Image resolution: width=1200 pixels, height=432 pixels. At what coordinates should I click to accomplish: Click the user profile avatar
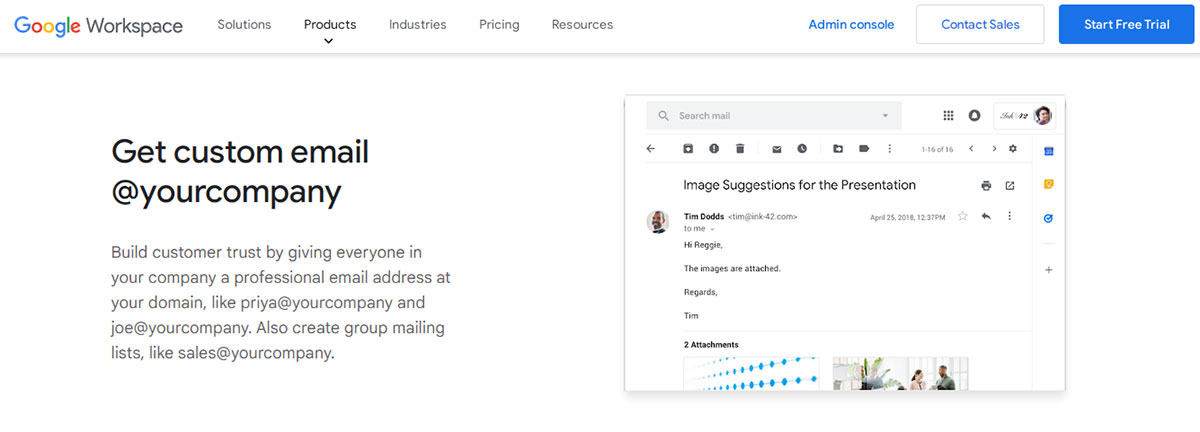tap(1043, 116)
